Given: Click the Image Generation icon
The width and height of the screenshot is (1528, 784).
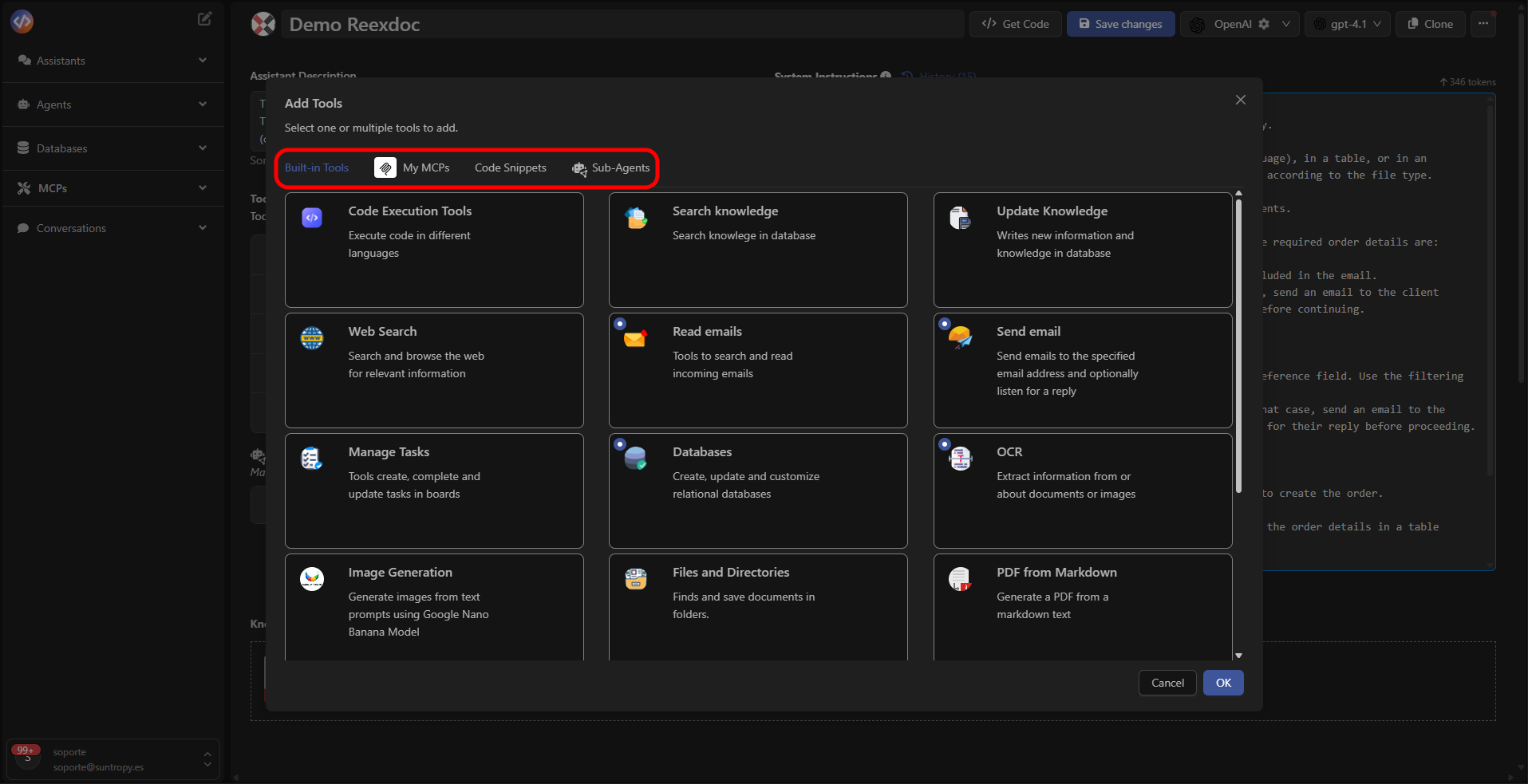Looking at the screenshot, I should [312, 578].
